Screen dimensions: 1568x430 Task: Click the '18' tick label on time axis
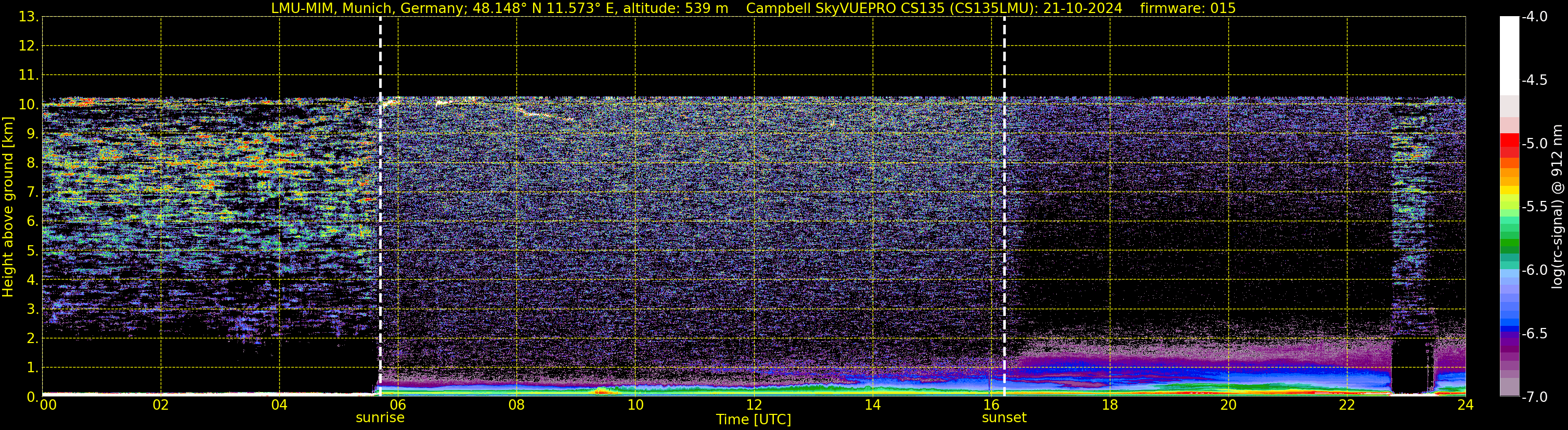coord(1110,405)
